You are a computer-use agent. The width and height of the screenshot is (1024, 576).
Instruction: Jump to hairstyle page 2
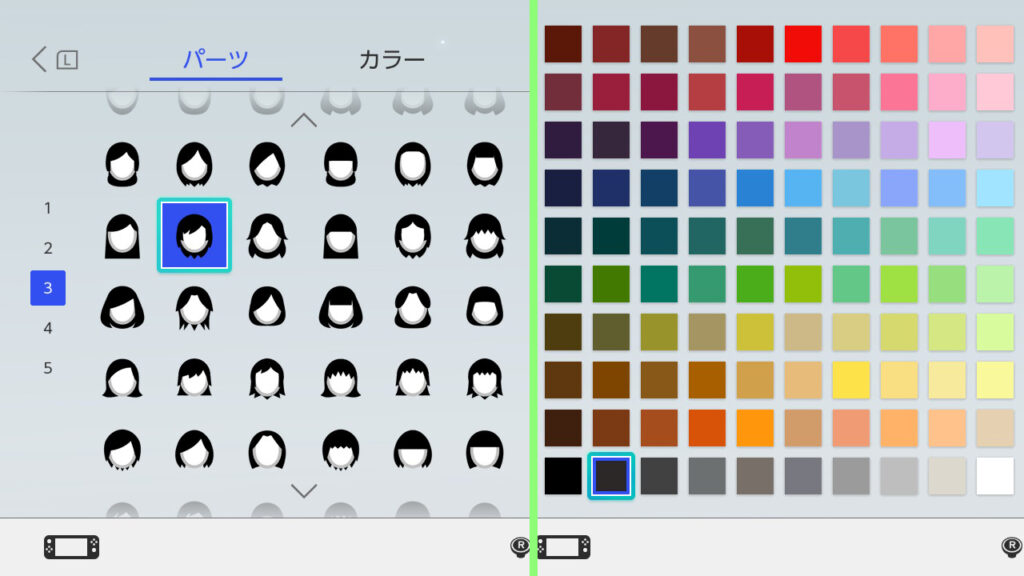pos(48,248)
